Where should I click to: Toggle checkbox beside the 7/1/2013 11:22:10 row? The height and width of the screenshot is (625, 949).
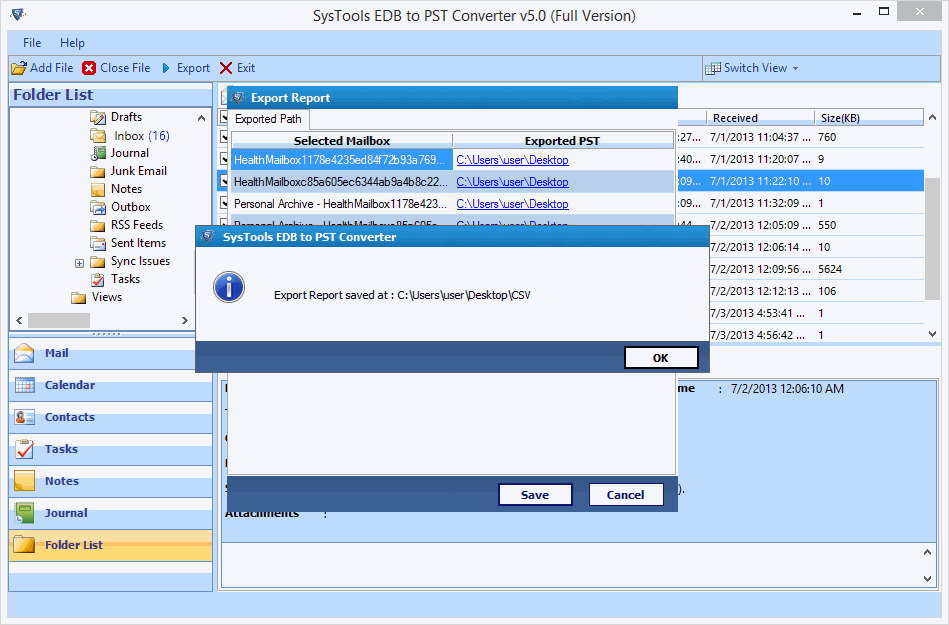click(223, 181)
